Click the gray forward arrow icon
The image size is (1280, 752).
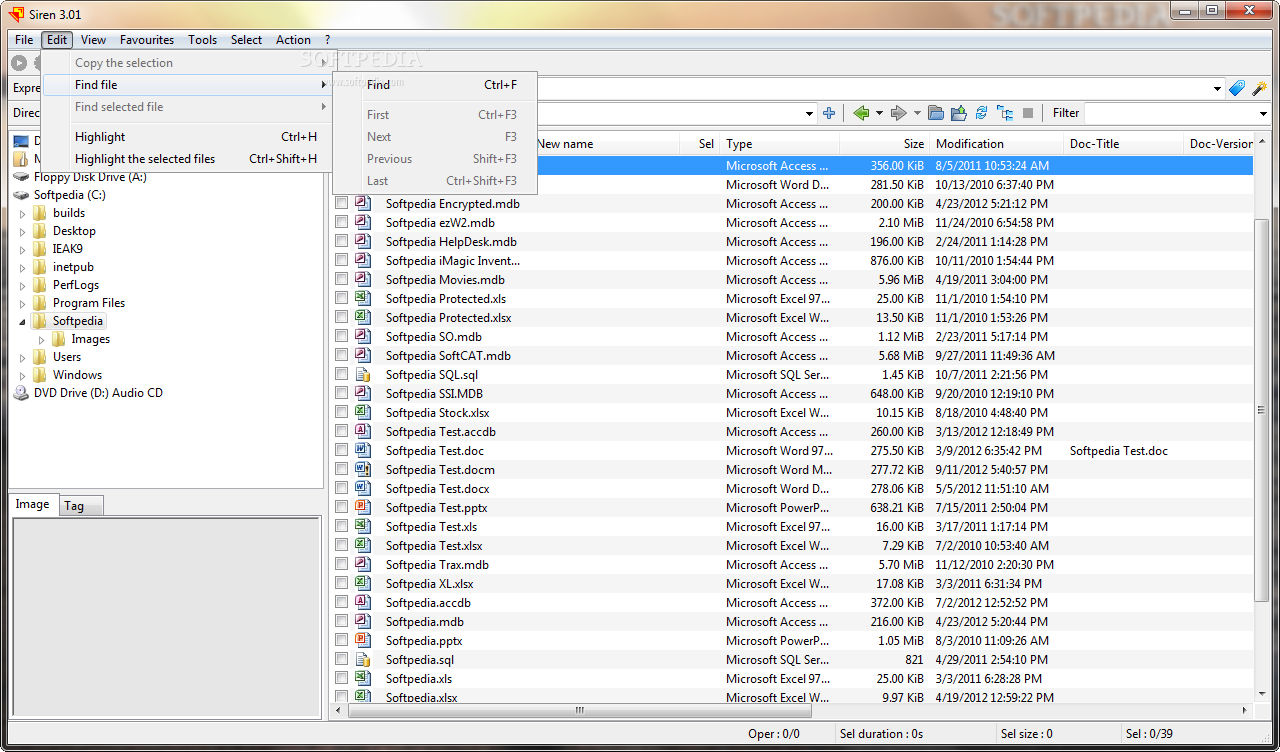[898, 113]
